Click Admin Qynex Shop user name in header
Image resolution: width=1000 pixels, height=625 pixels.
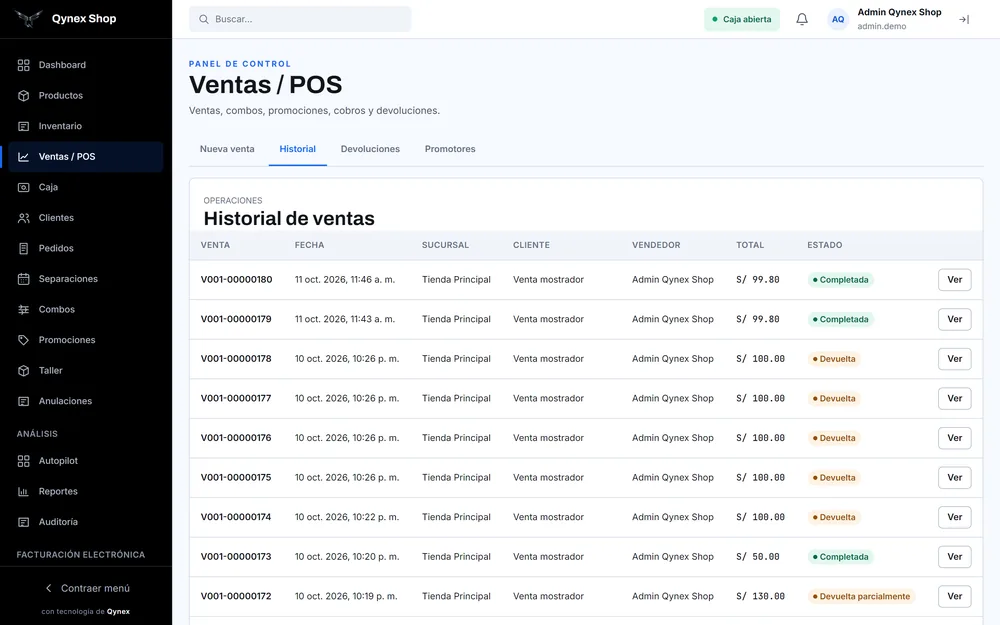click(899, 12)
